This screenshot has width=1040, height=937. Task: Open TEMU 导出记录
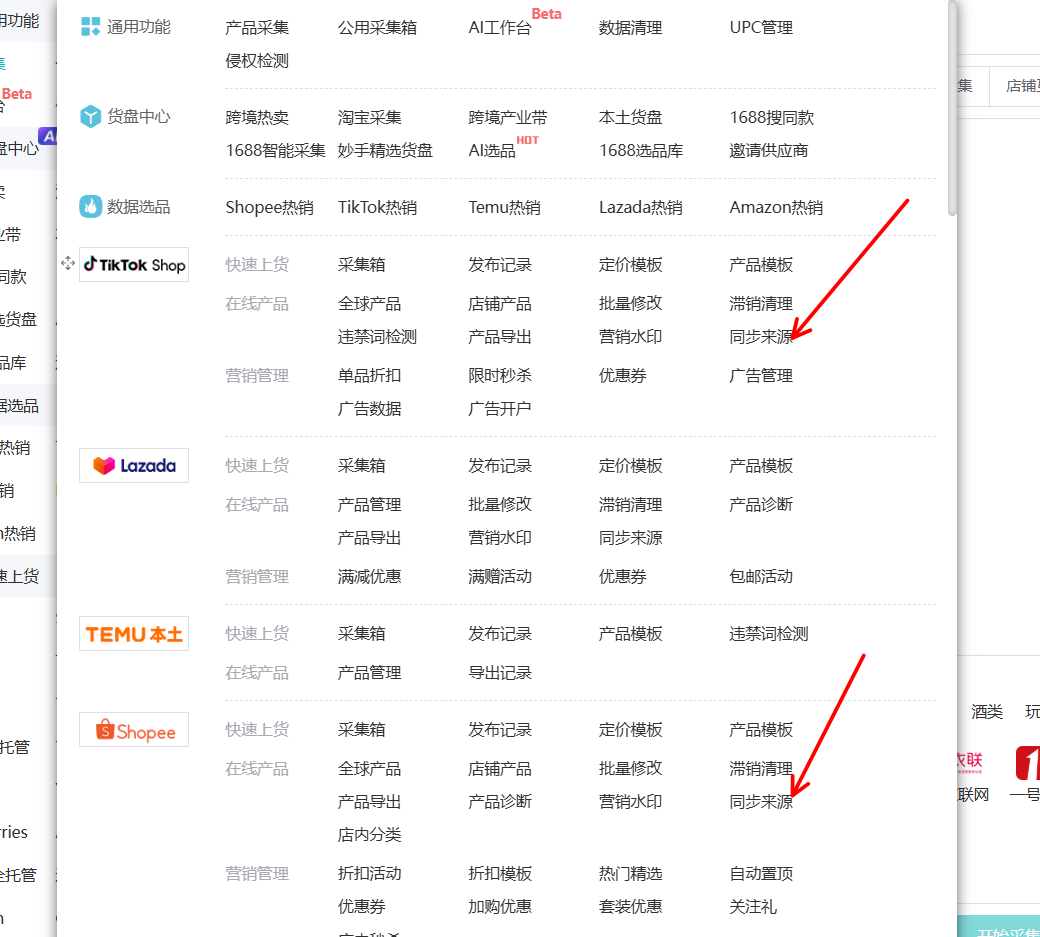coord(500,672)
